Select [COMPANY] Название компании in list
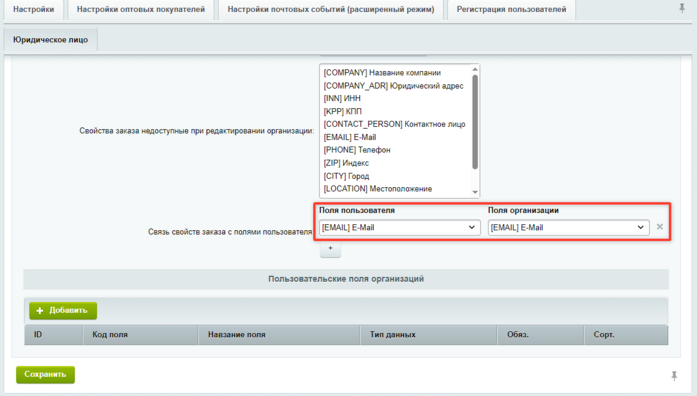The width and height of the screenshot is (697, 396). point(395,73)
